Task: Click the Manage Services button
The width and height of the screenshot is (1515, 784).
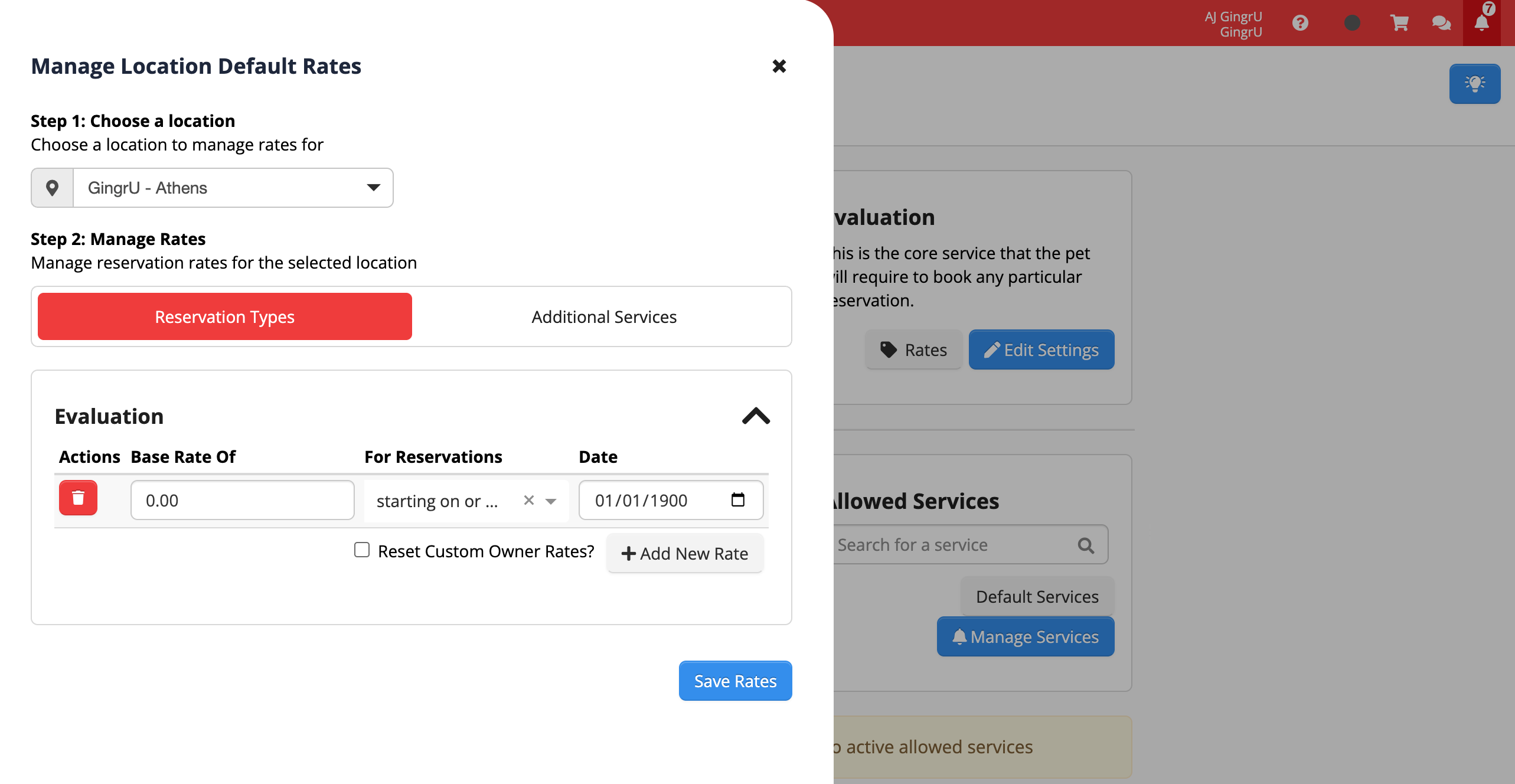Action: 1026,636
